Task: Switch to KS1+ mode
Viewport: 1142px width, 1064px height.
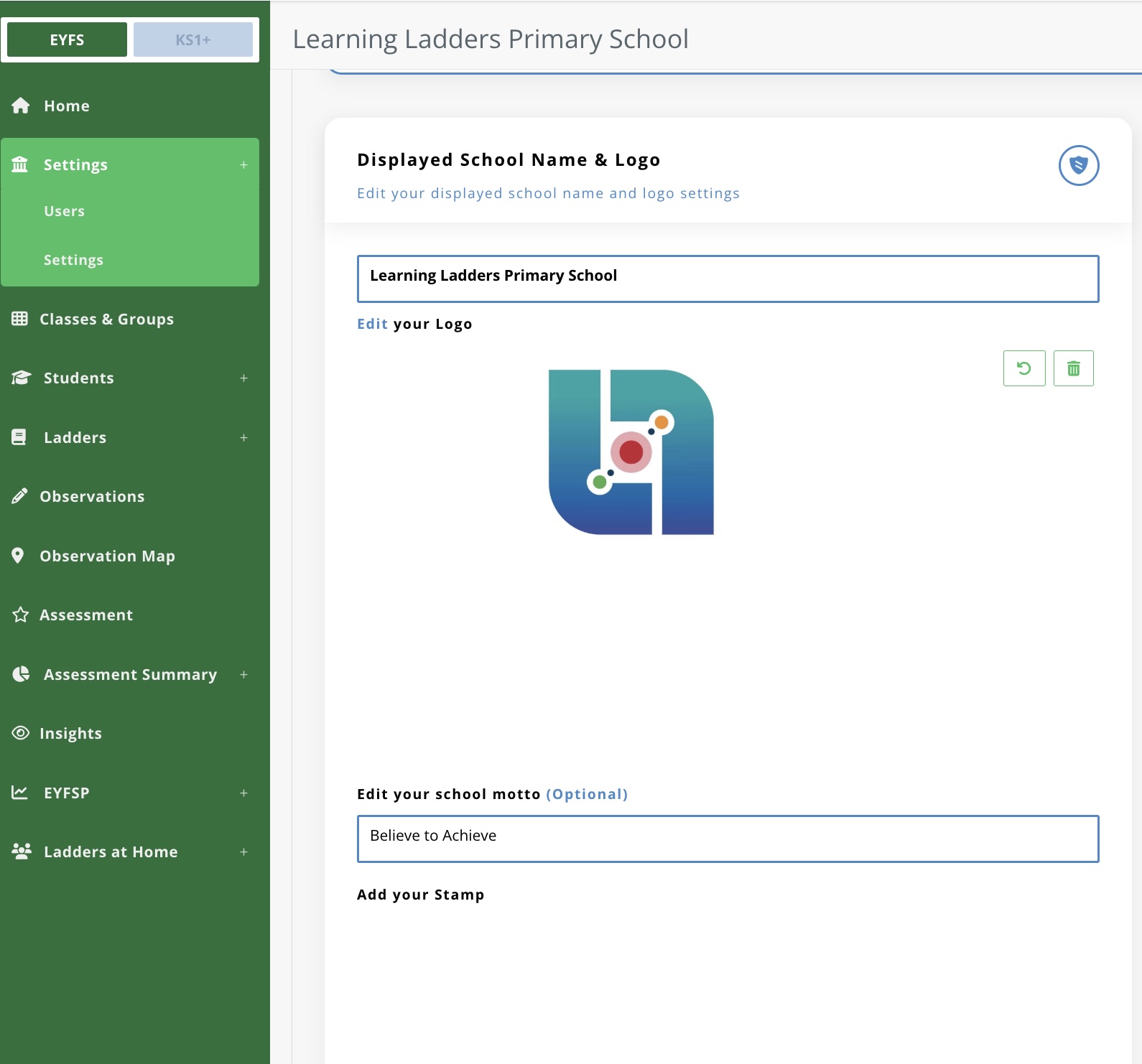Action: click(192, 39)
